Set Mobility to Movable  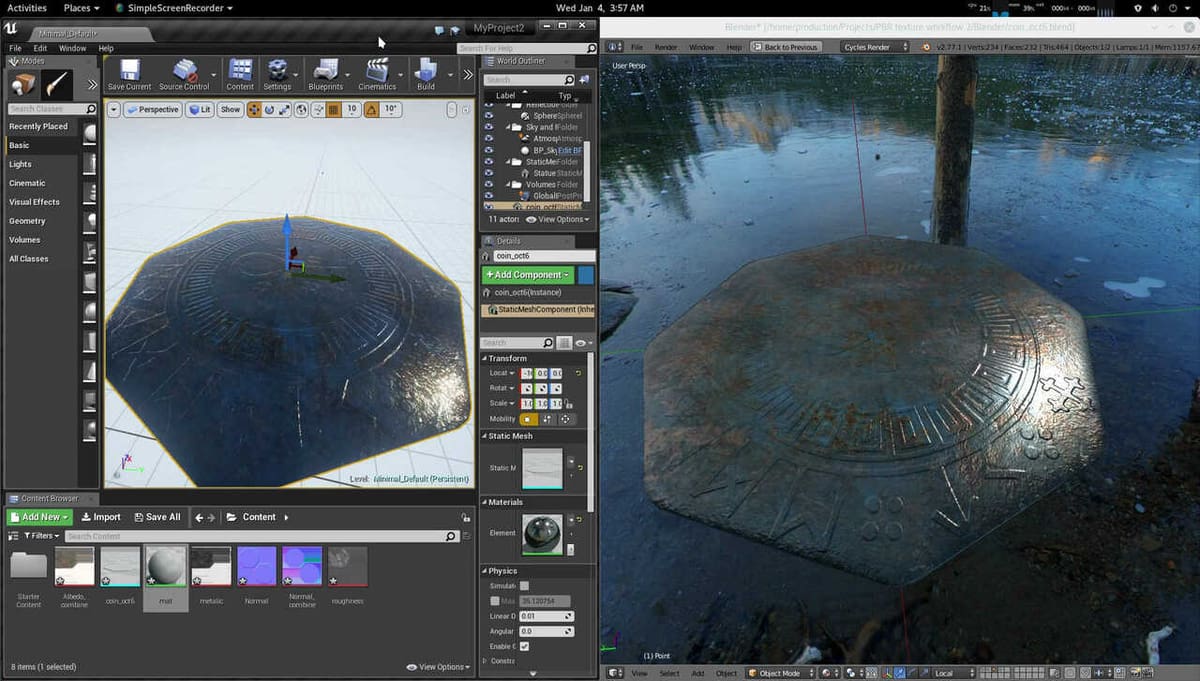click(x=566, y=419)
